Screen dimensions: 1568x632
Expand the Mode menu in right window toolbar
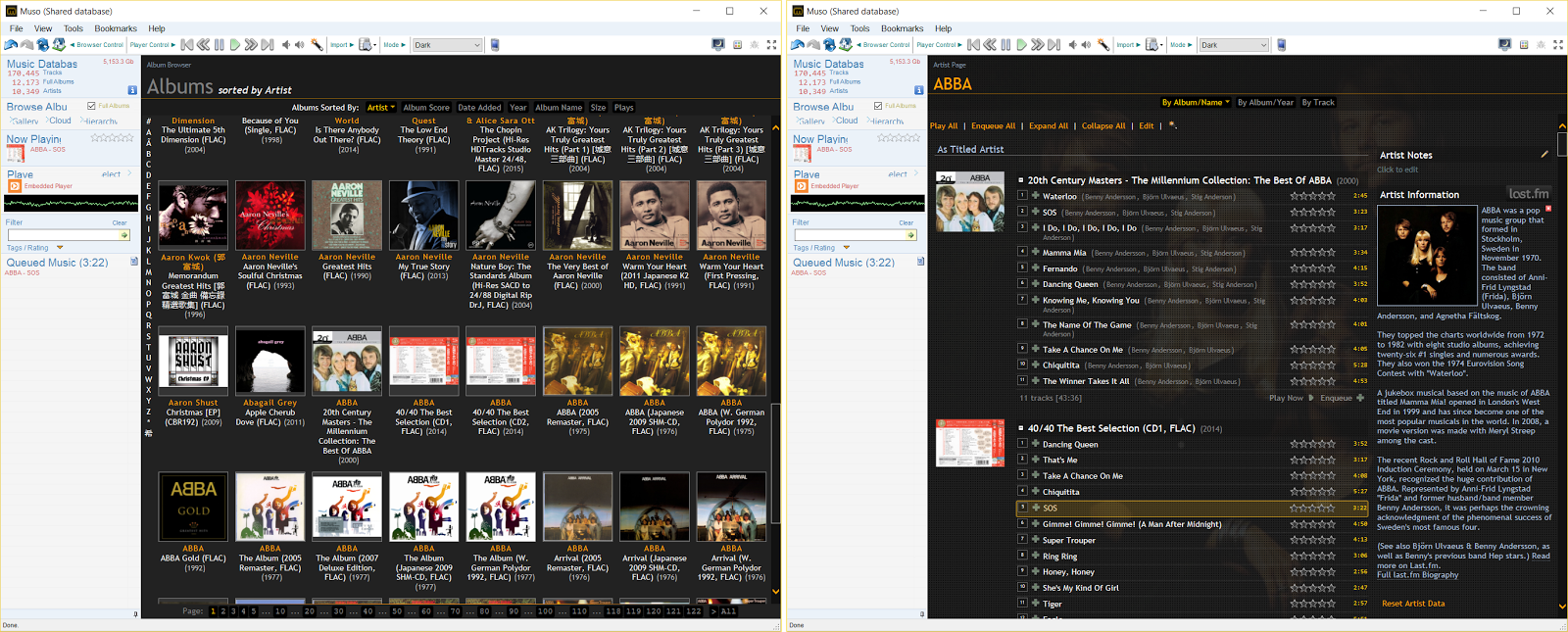(1179, 45)
